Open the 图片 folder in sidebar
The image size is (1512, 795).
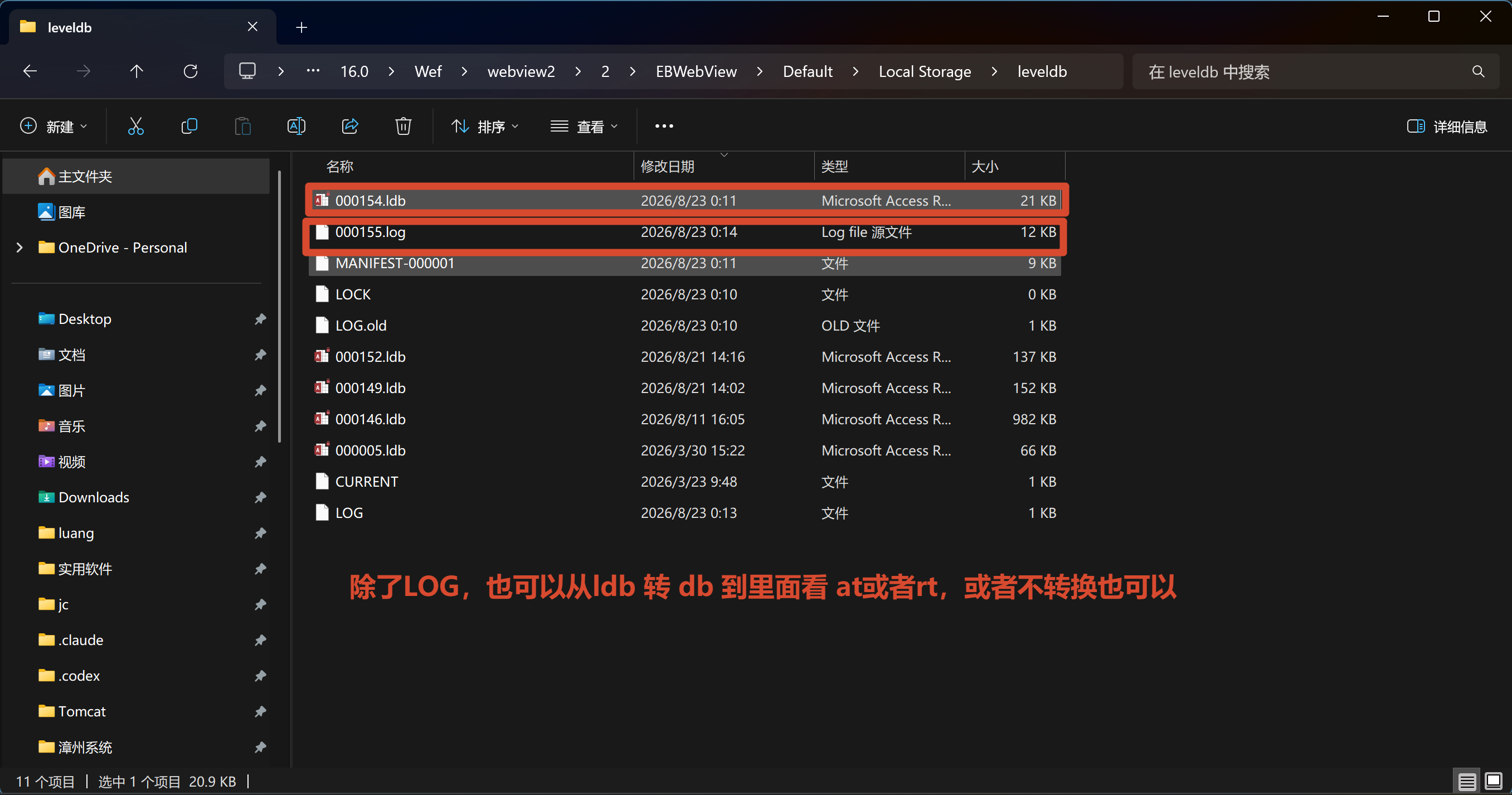(x=136, y=390)
